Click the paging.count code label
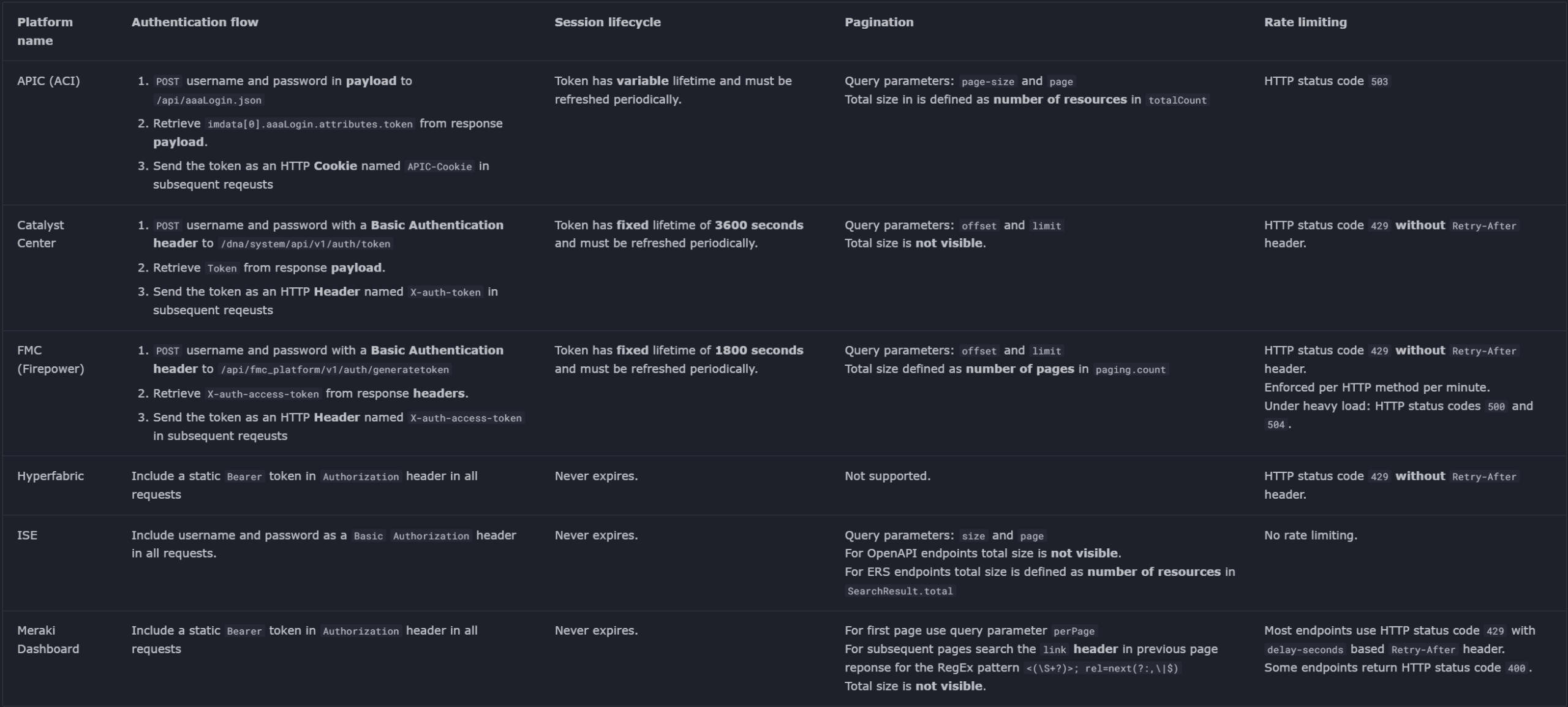This screenshot has height=707, width=1568. (x=1130, y=369)
